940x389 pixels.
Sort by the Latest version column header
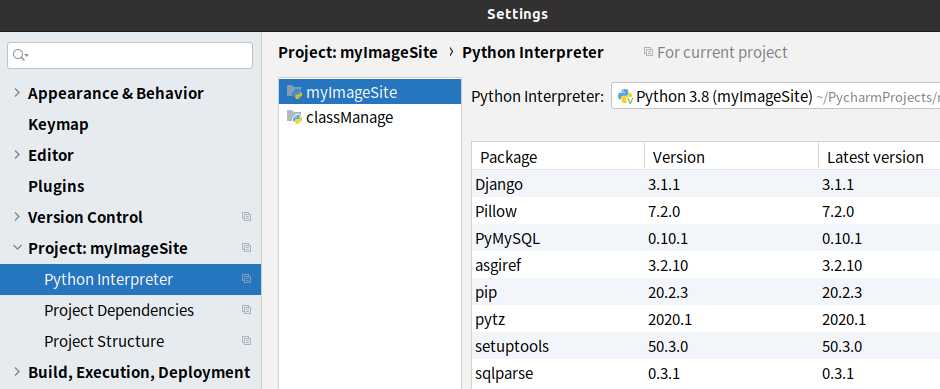point(875,157)
